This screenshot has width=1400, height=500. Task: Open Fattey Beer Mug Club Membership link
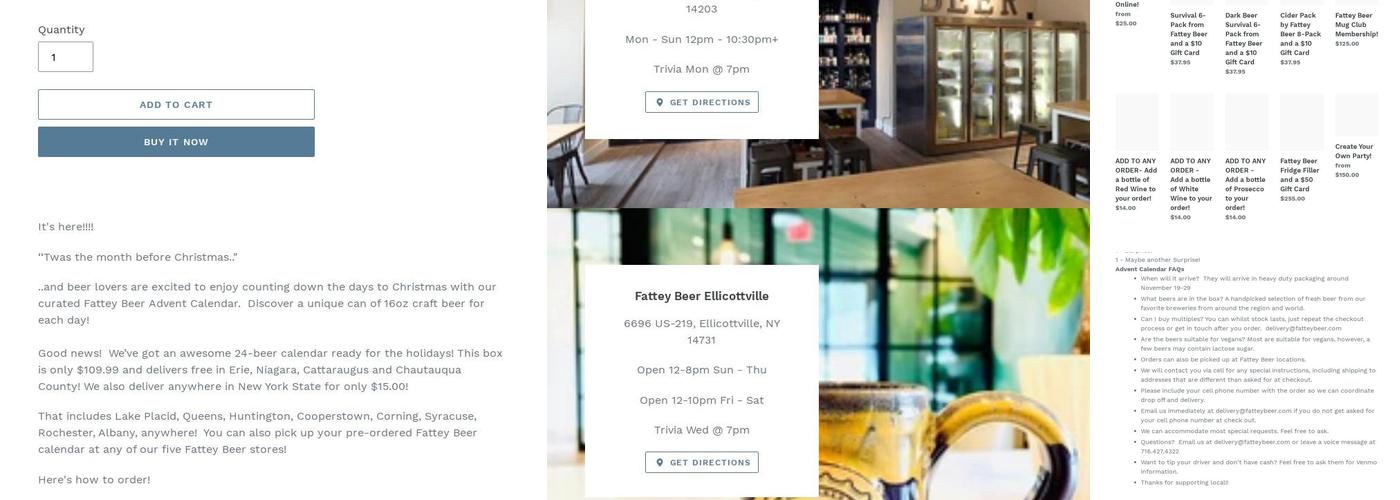[x=1357, y=24]
